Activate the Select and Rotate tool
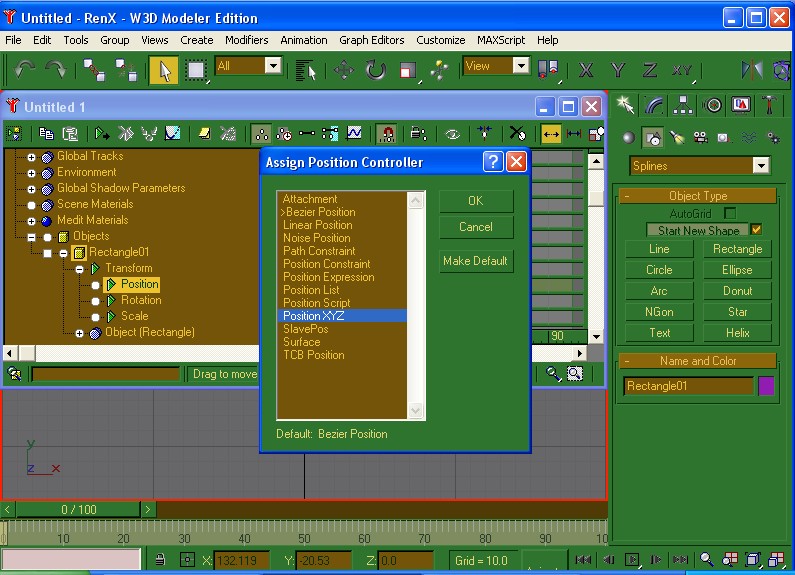 click(x=375, y=69)
